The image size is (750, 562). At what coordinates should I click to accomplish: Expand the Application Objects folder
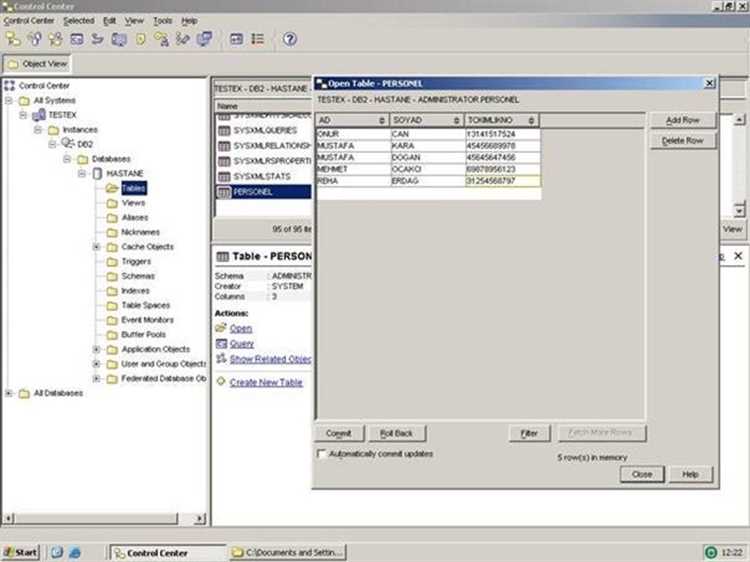[97, 350]
